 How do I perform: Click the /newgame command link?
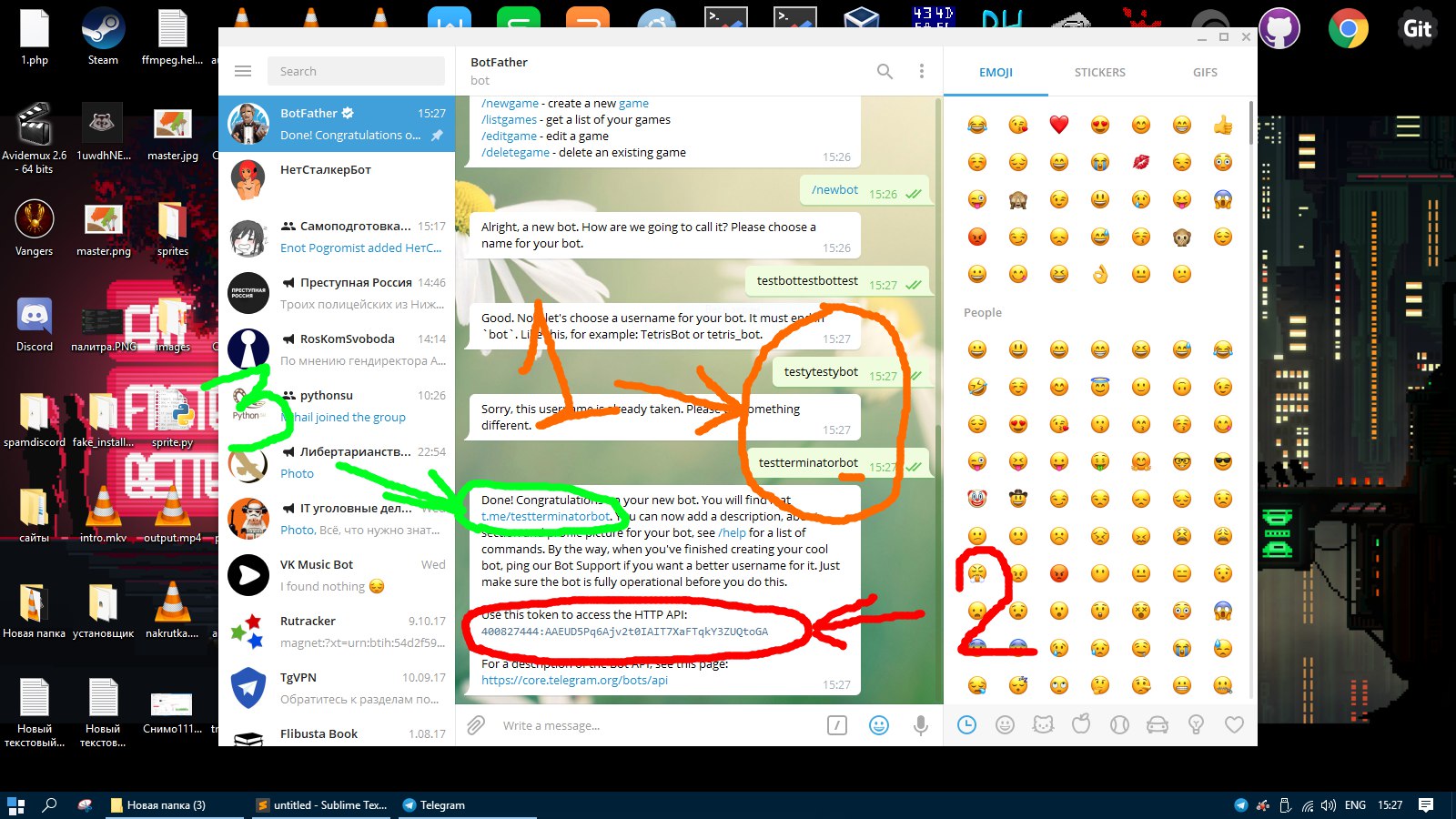pyautogui.click(x=510, y=104)
